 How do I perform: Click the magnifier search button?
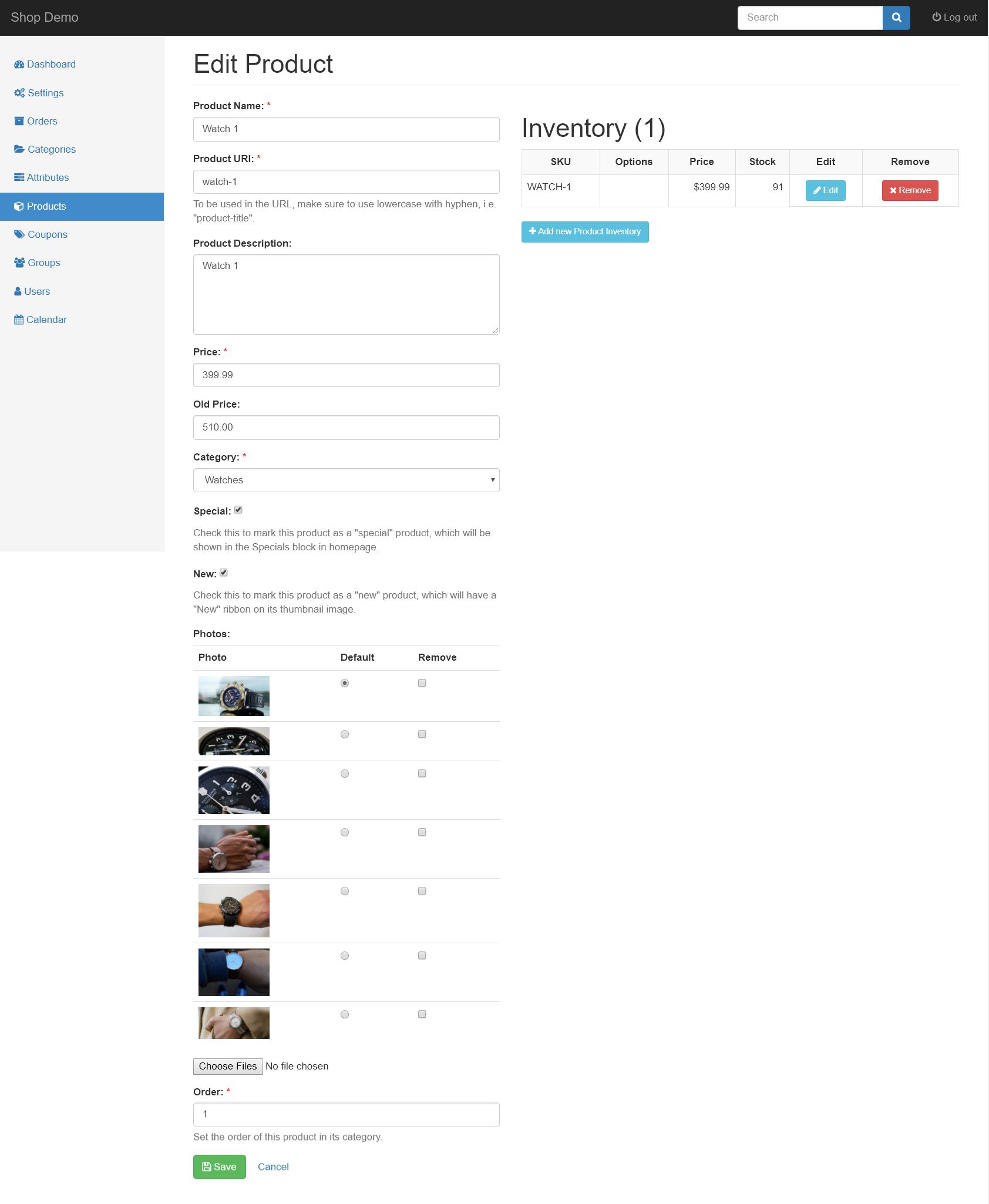point(896,18)
